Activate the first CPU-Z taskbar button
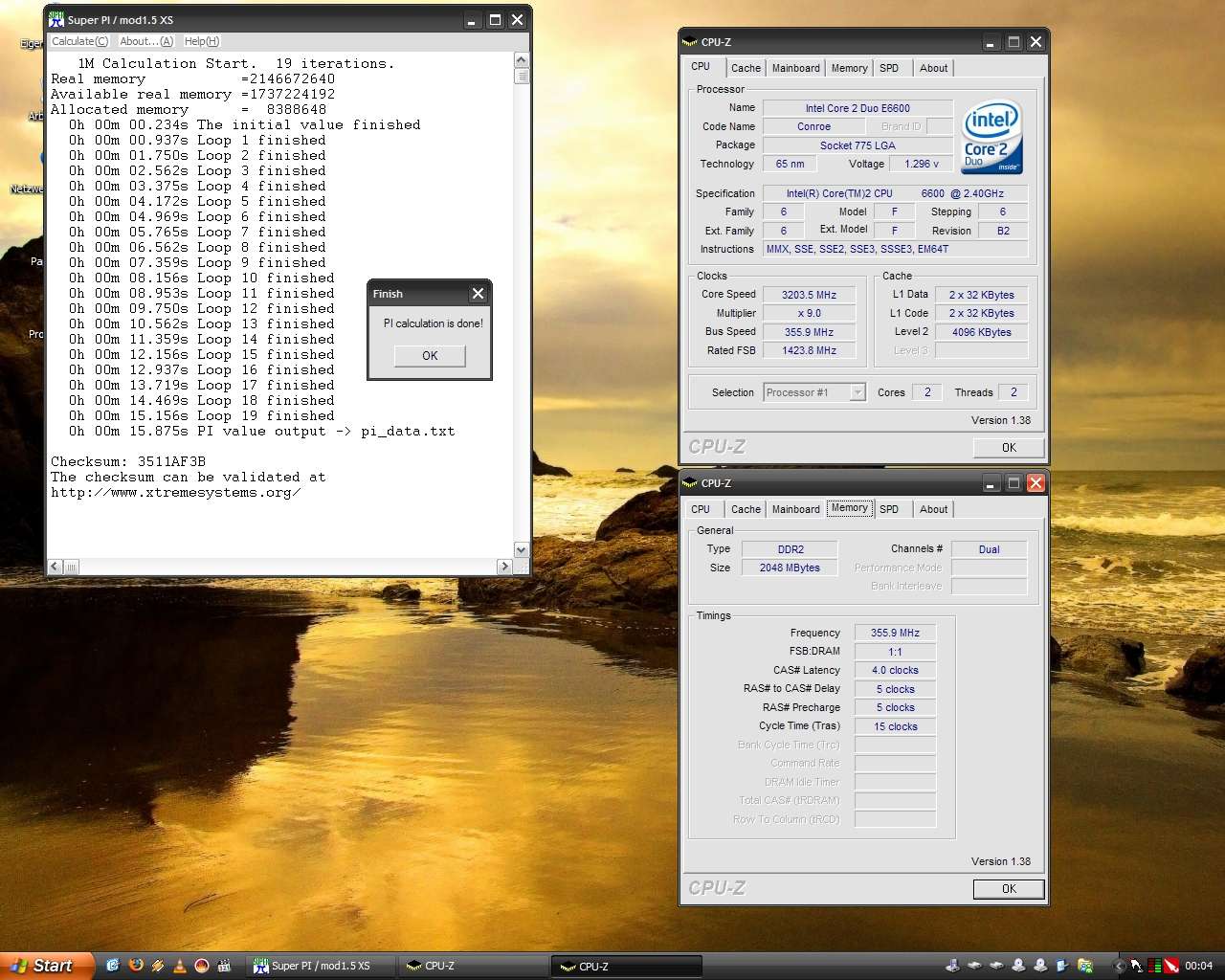Image resolution: width=1225 pixels, height=980 pixels. [472, 966]
